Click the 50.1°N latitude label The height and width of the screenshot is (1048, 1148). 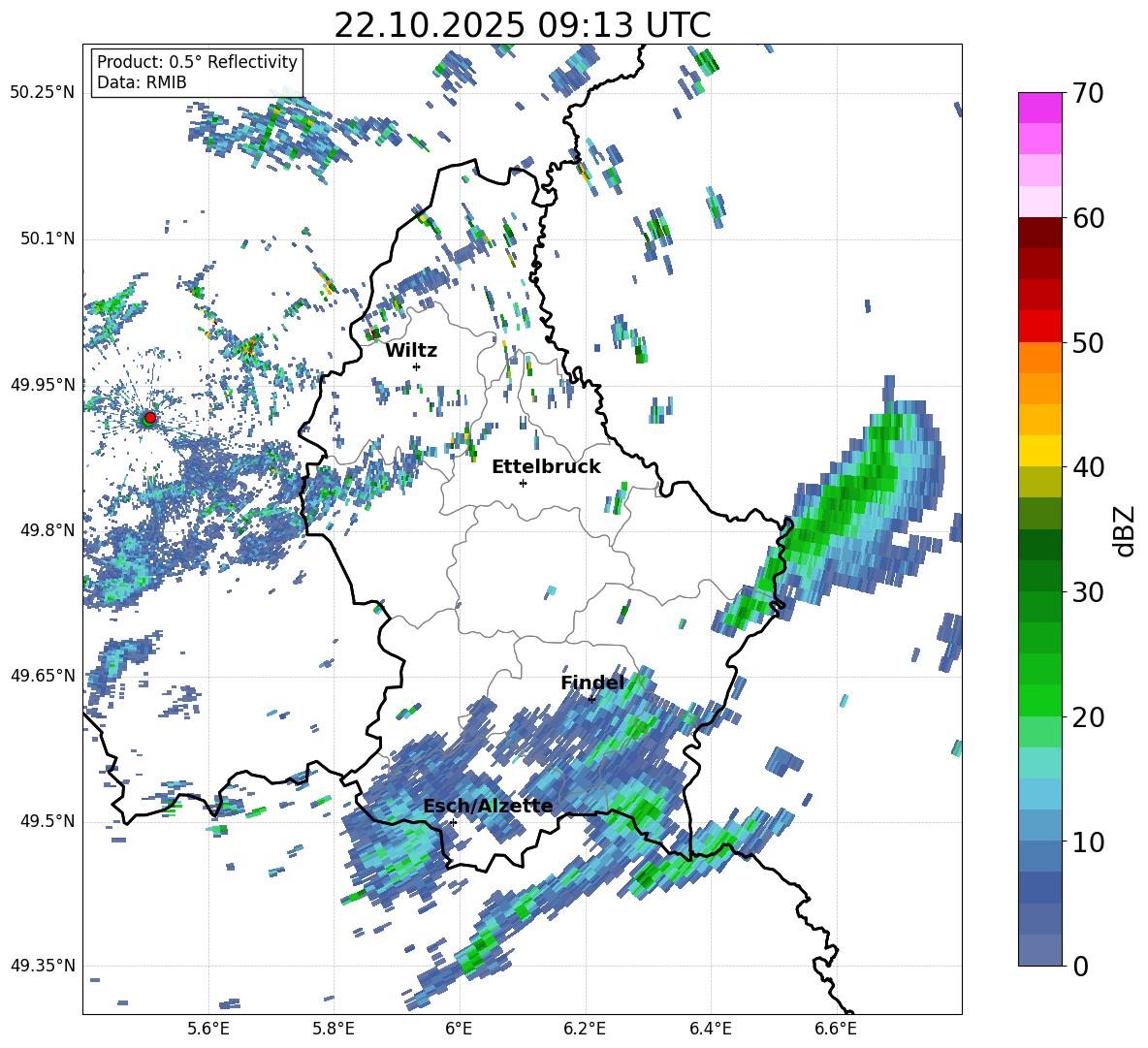[47, 238]
